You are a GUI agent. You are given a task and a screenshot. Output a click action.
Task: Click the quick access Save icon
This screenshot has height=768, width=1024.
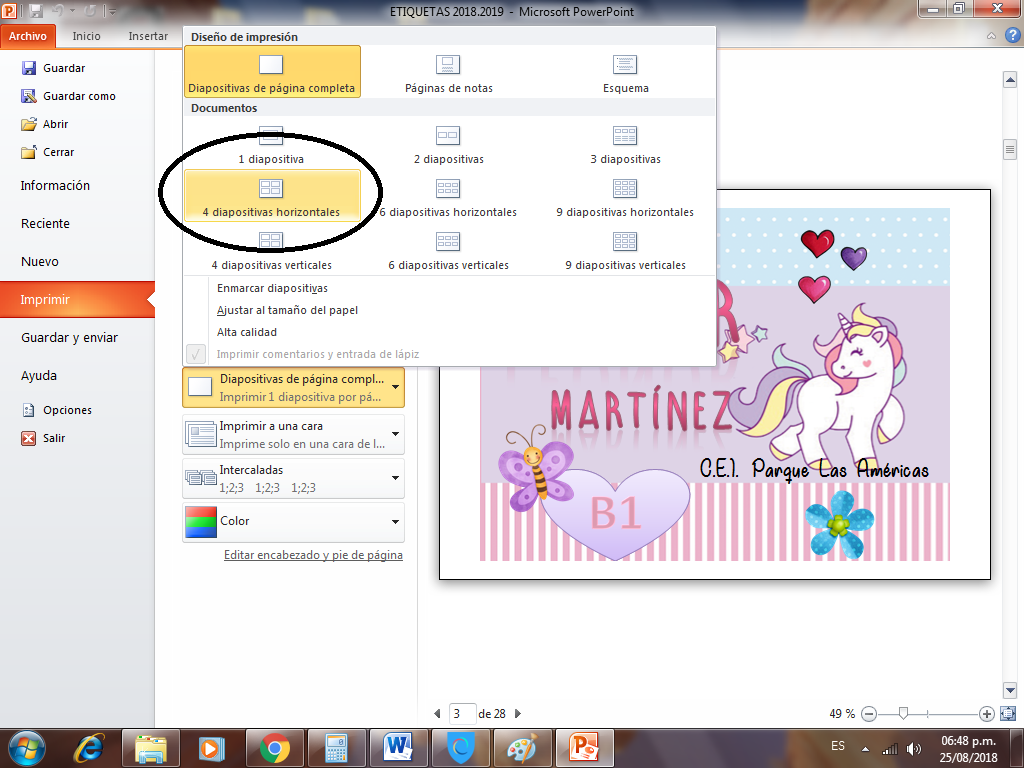(x=37, y=11)
